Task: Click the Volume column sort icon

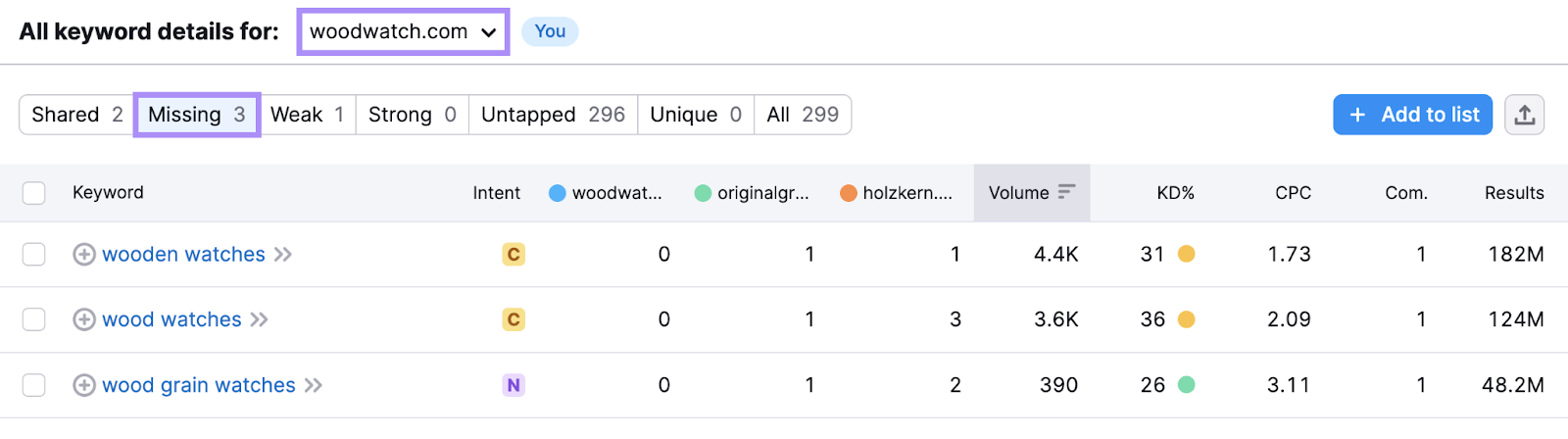Action: (1066, 192)
